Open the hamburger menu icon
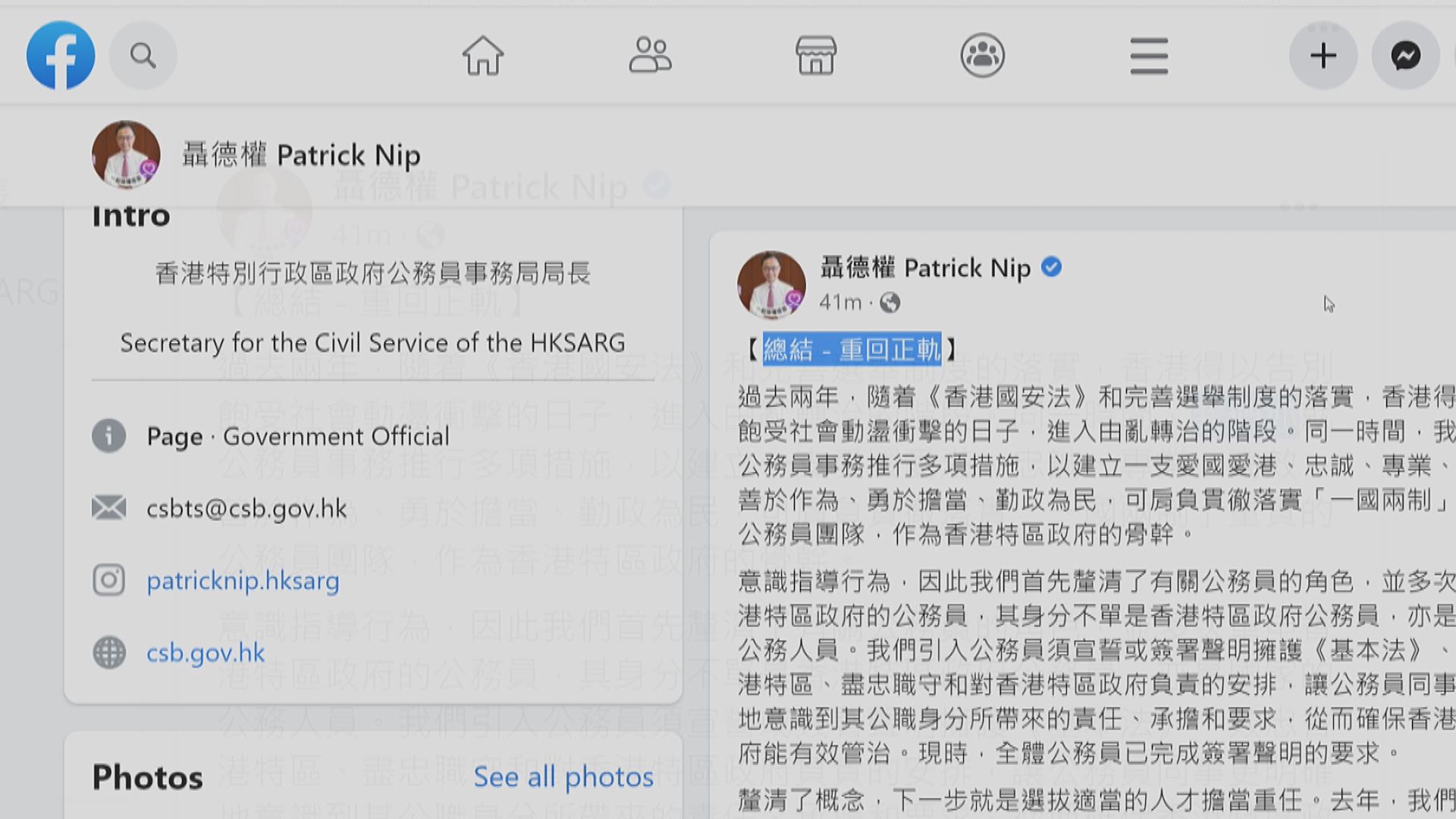The width and height of the screenshot is (1456, 819). pos(1149,55)
